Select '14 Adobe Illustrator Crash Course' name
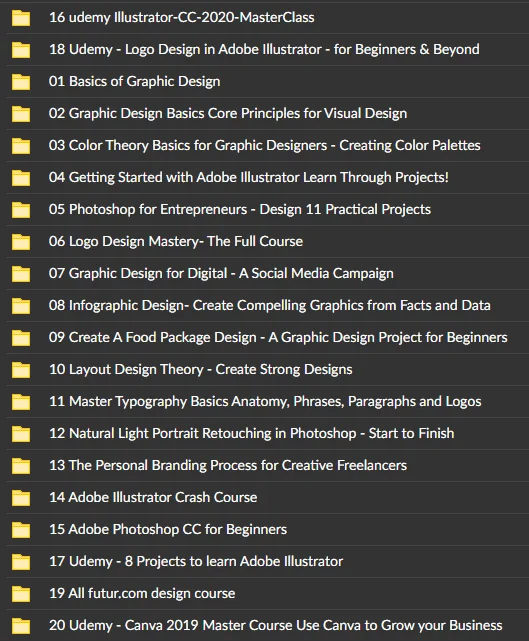Image resolution: width=529 pixels, height=641 pixels. (153, 497)
